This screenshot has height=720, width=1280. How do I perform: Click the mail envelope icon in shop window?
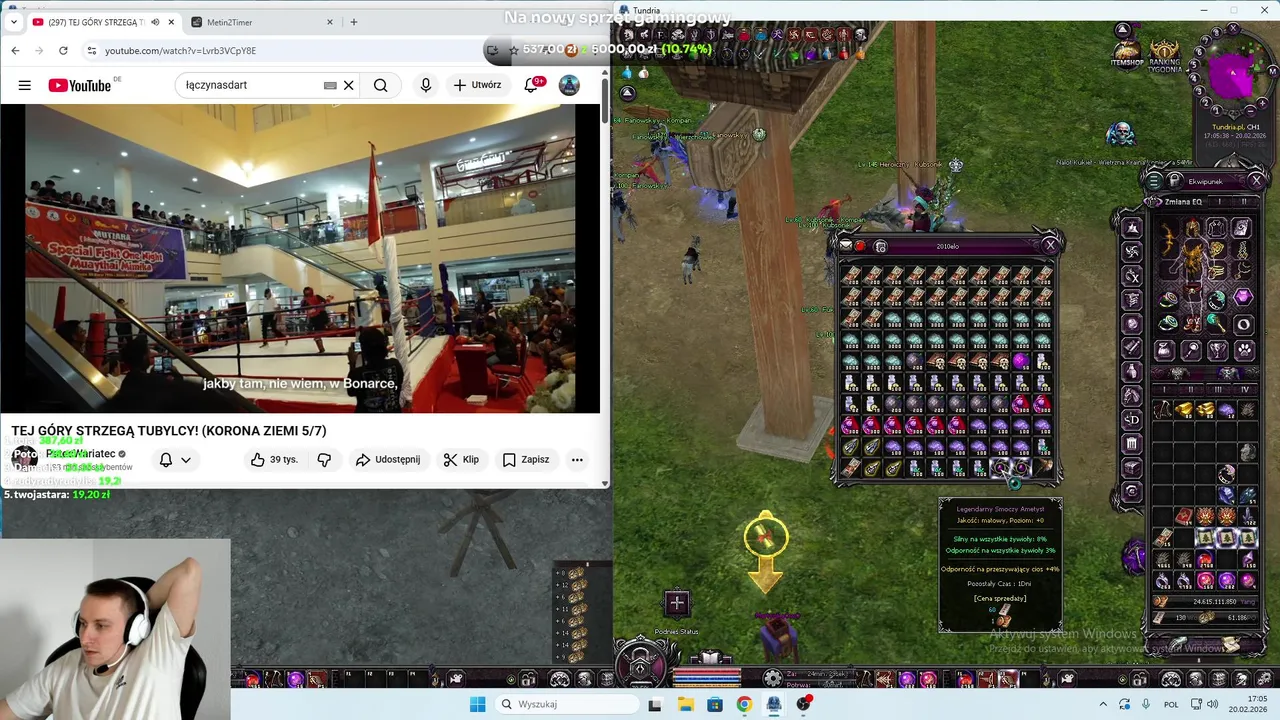[x=846, y=246]
